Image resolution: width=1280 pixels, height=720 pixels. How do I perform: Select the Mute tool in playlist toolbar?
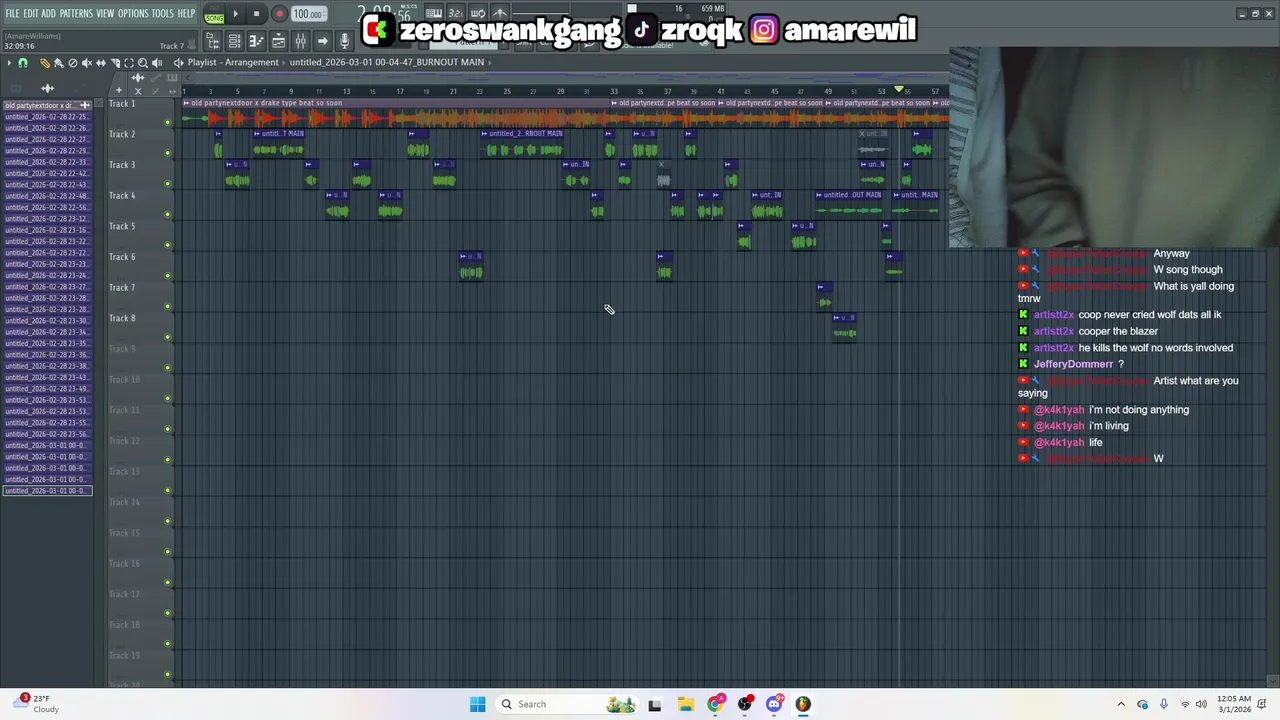tap(87, 63)
